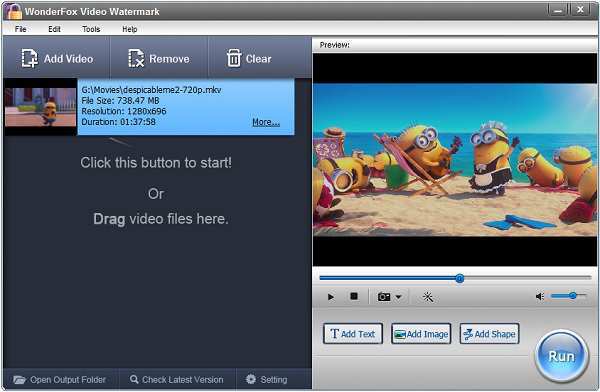Click the Add Image watermark button
The image size is (600, 392).
[421, 334]
